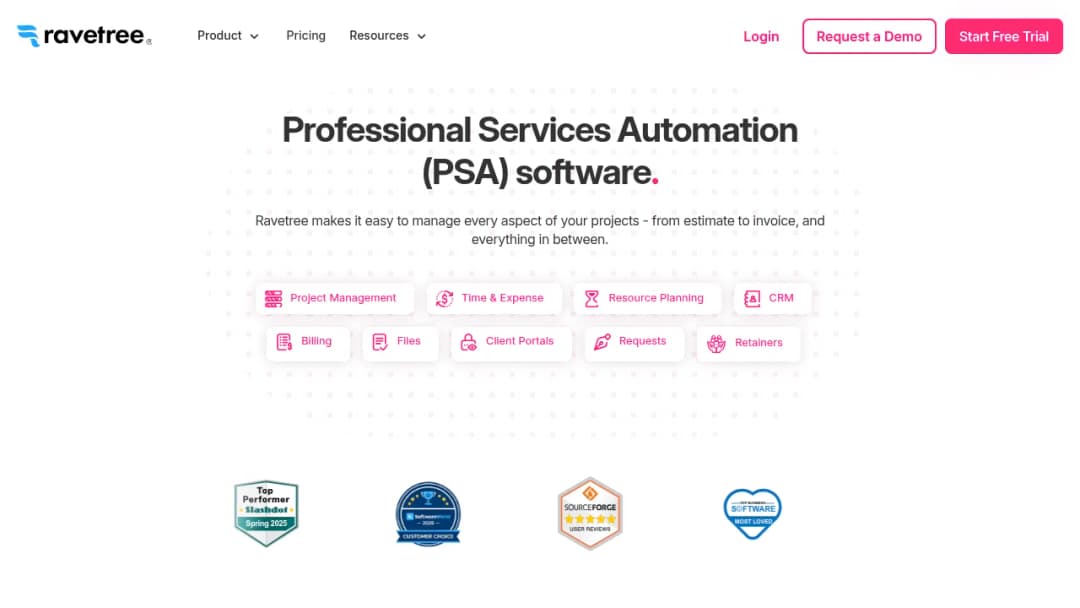Open the Resource Planning feature link
1080x608 pixels.
coord(647,298)
